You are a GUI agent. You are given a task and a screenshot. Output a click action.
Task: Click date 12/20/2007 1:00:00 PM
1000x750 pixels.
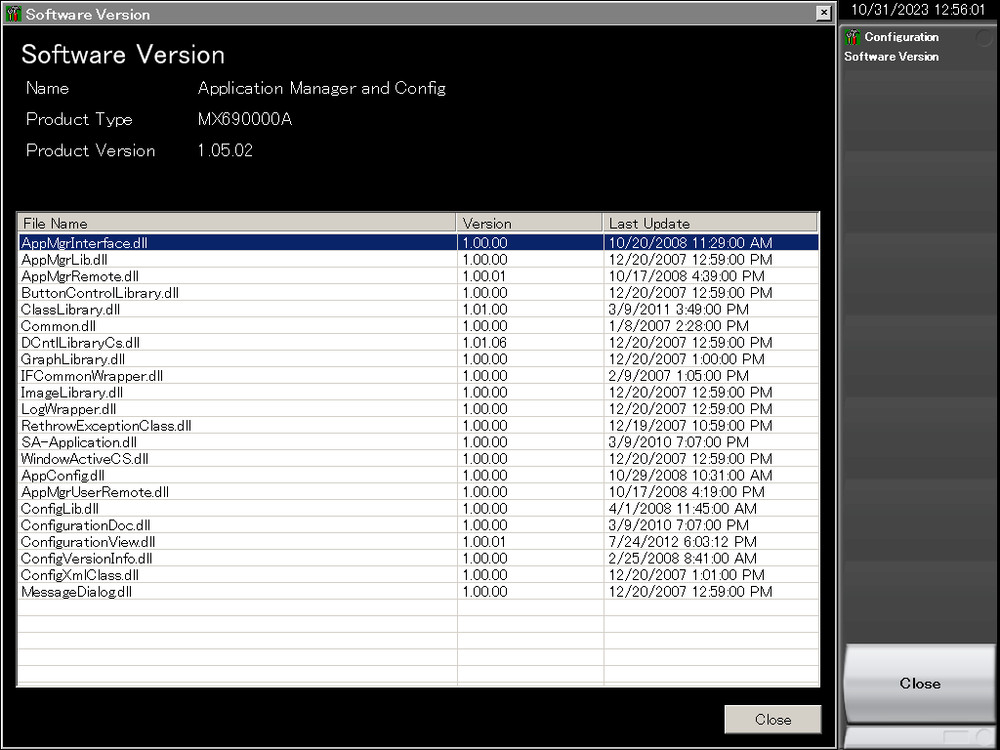pos(686,359)
